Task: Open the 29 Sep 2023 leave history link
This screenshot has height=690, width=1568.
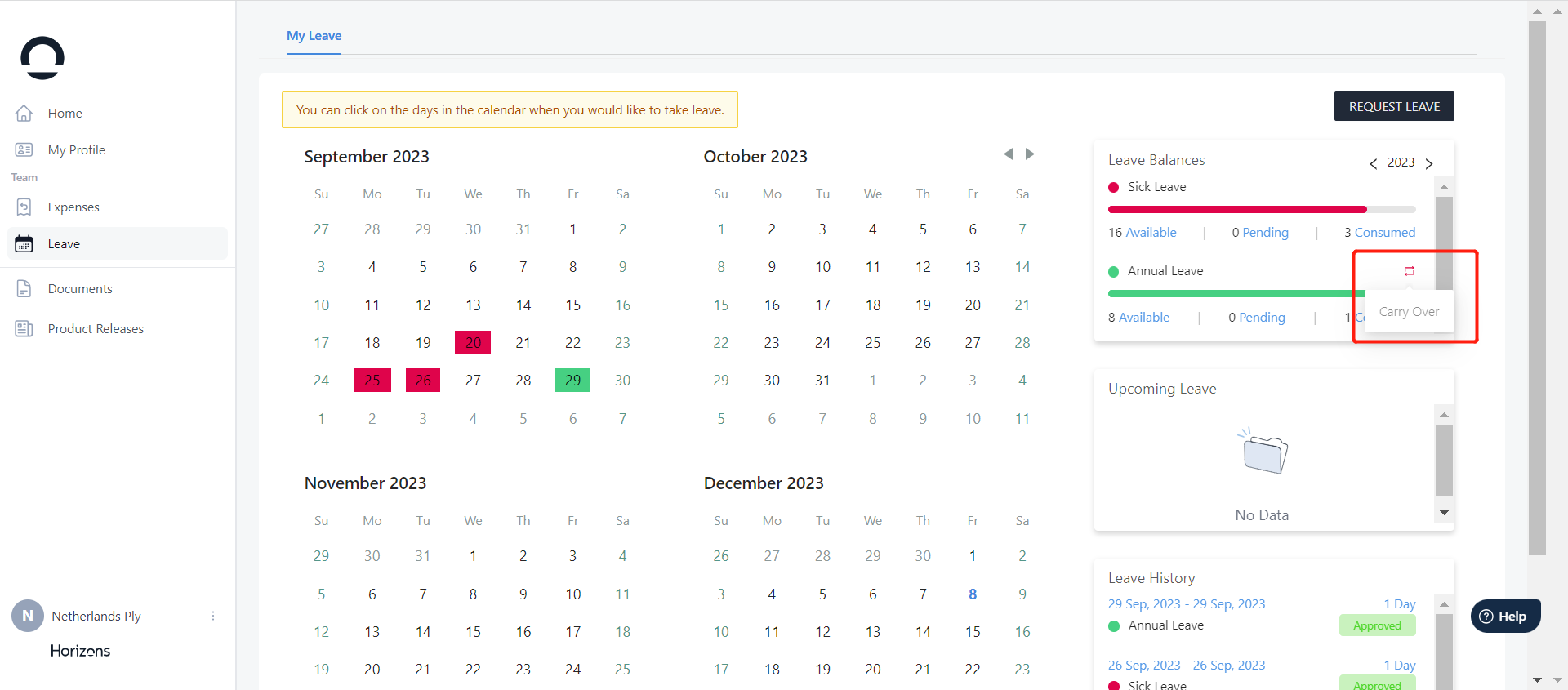Action: pos(1186,604)
